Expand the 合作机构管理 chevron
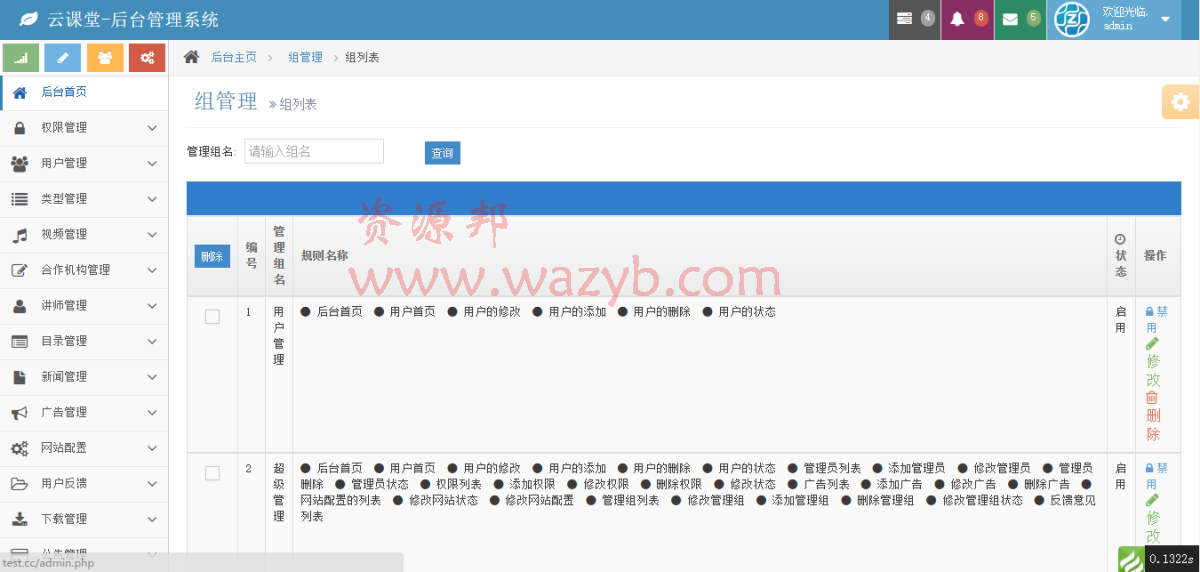The width and height of the screenshot is (1200, 572). click(x=152, y=270)
